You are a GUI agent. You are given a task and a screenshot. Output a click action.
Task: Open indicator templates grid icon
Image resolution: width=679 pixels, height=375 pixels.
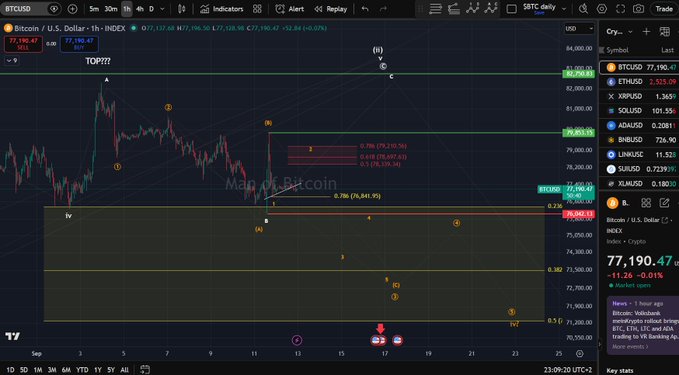[x=257, y=9]
